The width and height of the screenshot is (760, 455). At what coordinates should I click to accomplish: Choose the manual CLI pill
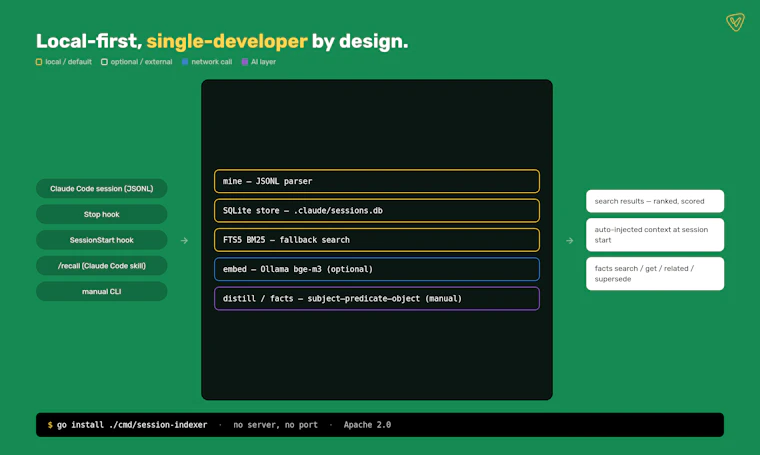[x=102, y=291]
